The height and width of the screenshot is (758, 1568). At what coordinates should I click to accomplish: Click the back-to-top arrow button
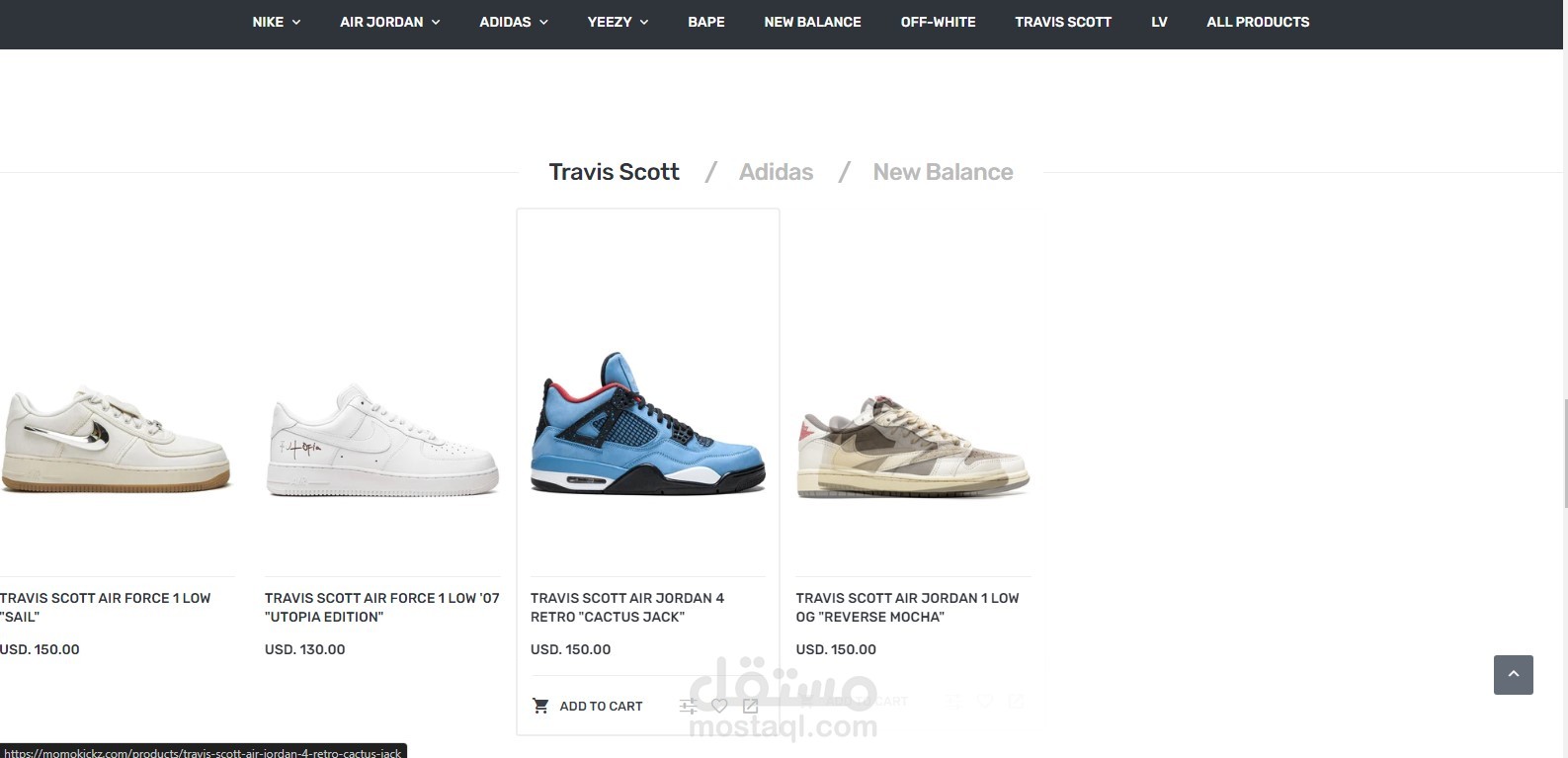click(x=1513, y=675)
